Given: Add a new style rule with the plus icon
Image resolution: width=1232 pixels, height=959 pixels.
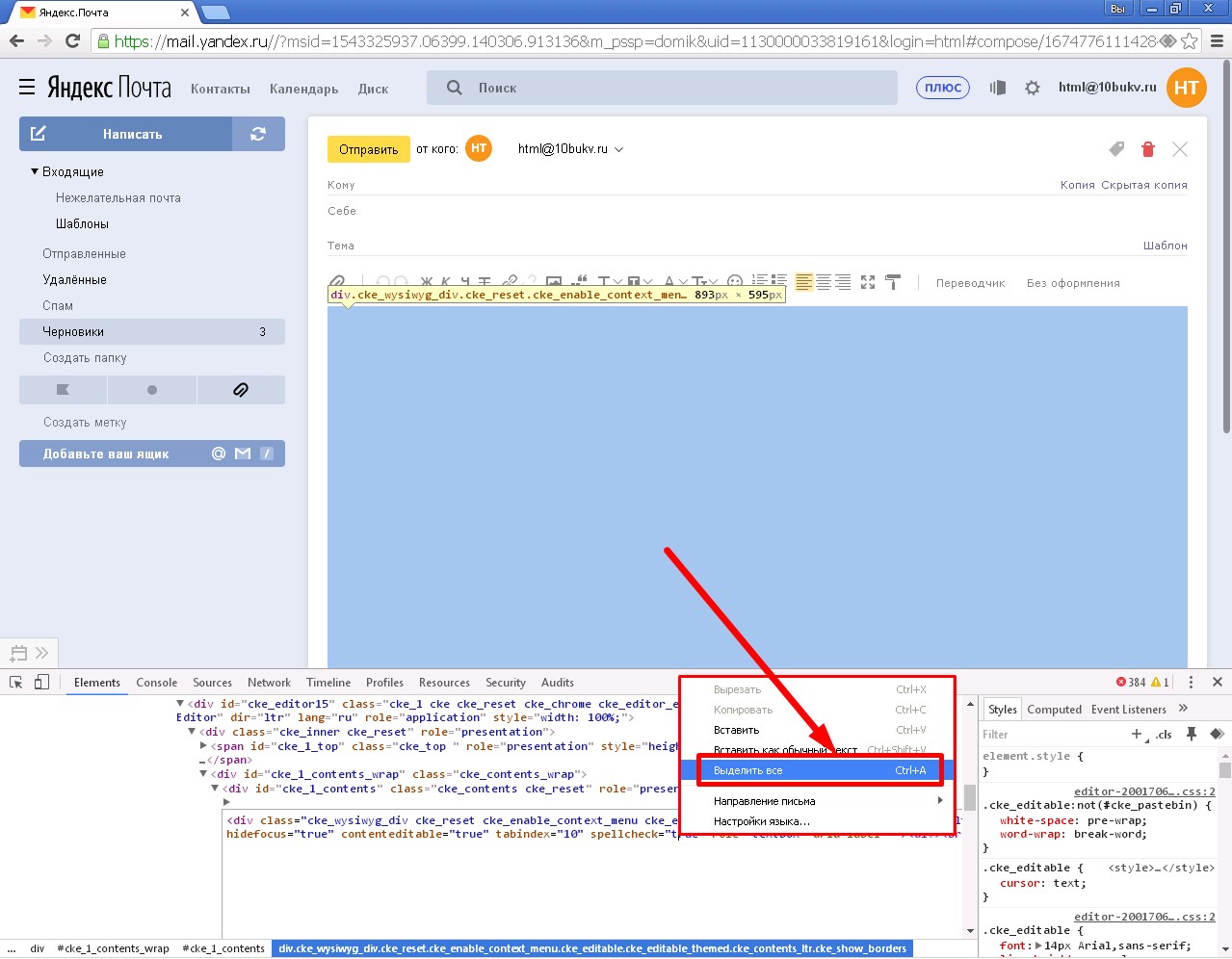Looking at the screenshot, I should pos(1137,734).
